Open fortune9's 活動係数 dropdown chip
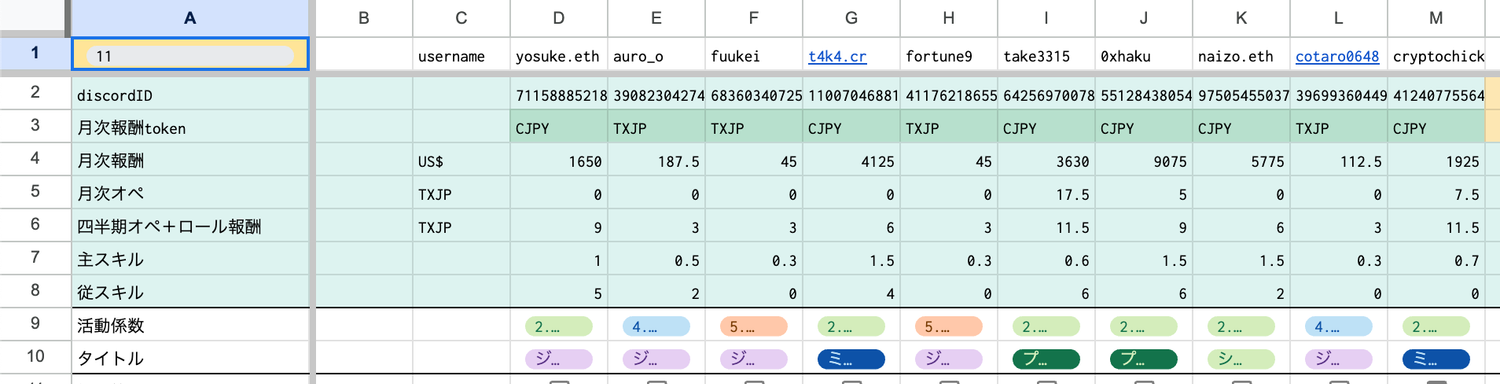The width and height of the screenshot is (1500, 384). [x=948, y=326]
